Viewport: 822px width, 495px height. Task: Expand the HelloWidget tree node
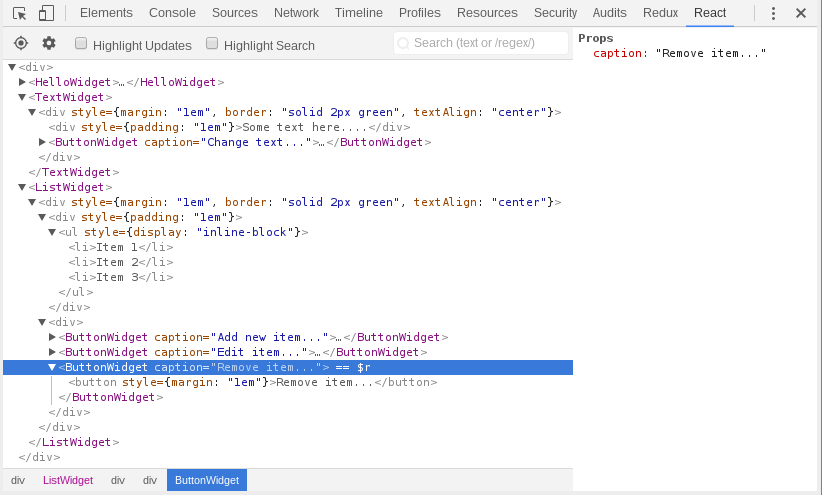(x=22, y=82)
